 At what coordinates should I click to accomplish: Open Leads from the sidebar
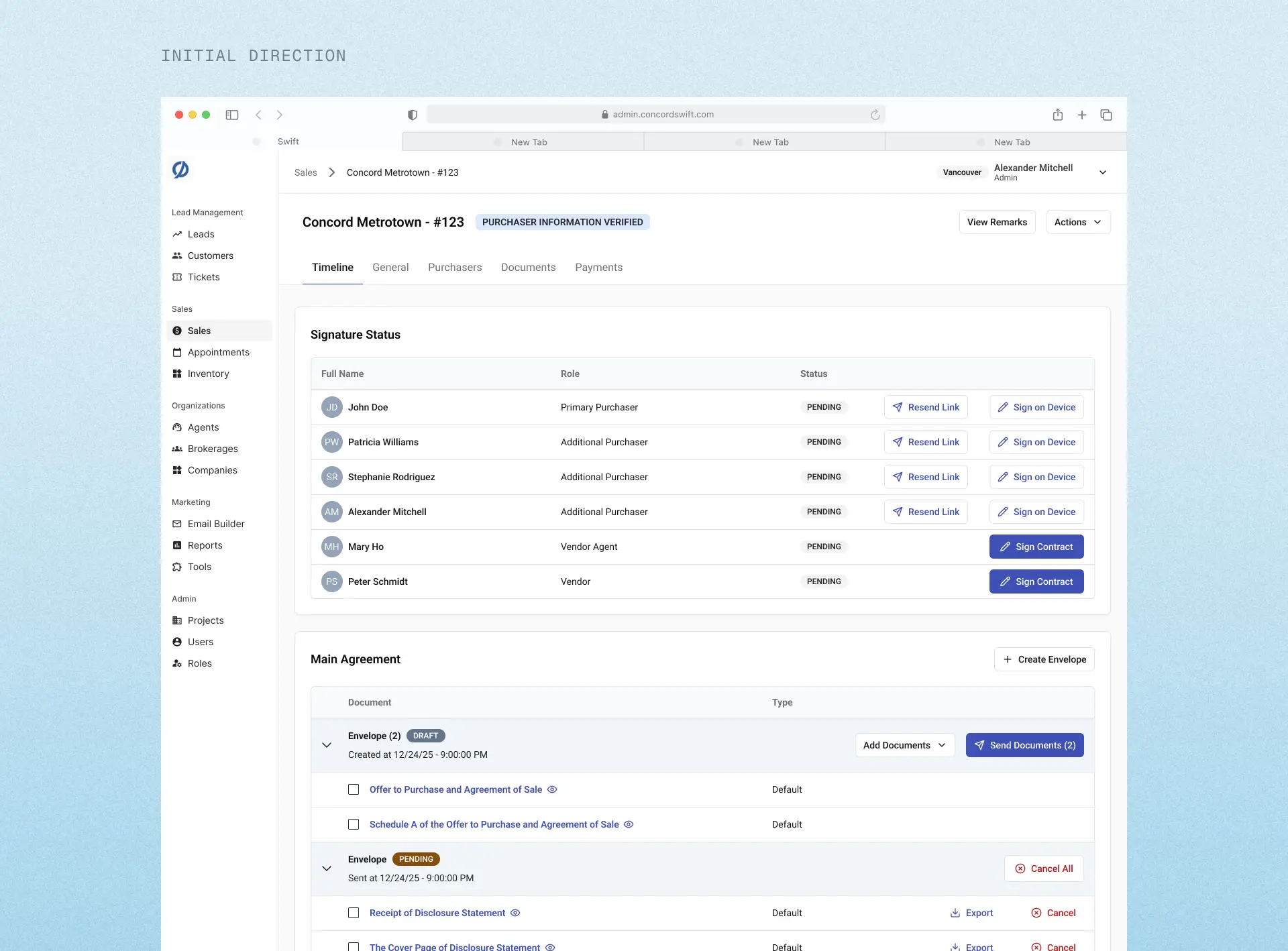201,234
